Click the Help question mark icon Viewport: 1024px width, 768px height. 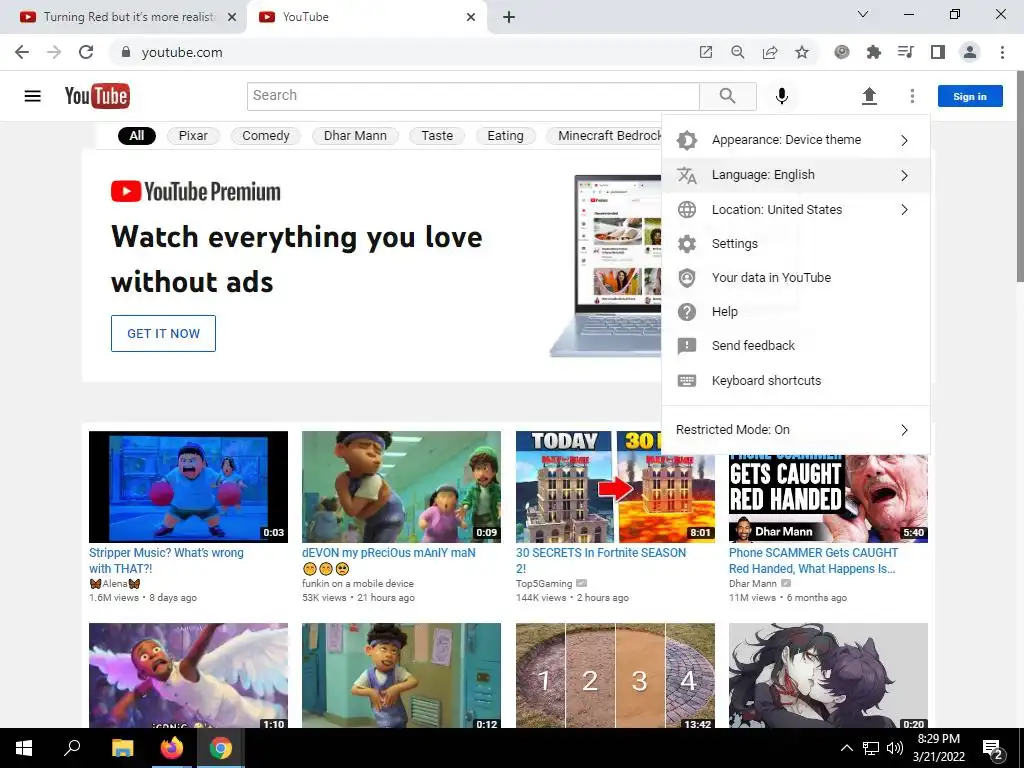[686, 312]
